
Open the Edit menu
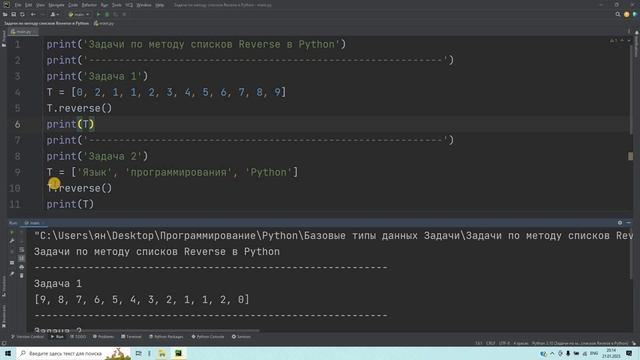tap(29, 5)
